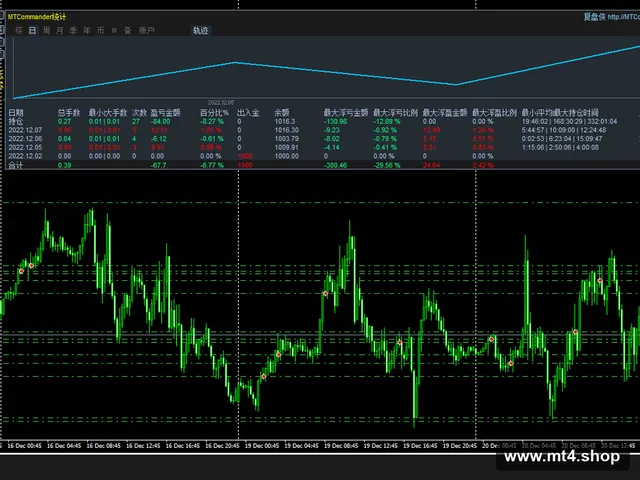Click the 19:46:02 | 168:30:29 | 332:01:04 duration
The height and width of the screenshot is (480, 640).
click(569, 121)
